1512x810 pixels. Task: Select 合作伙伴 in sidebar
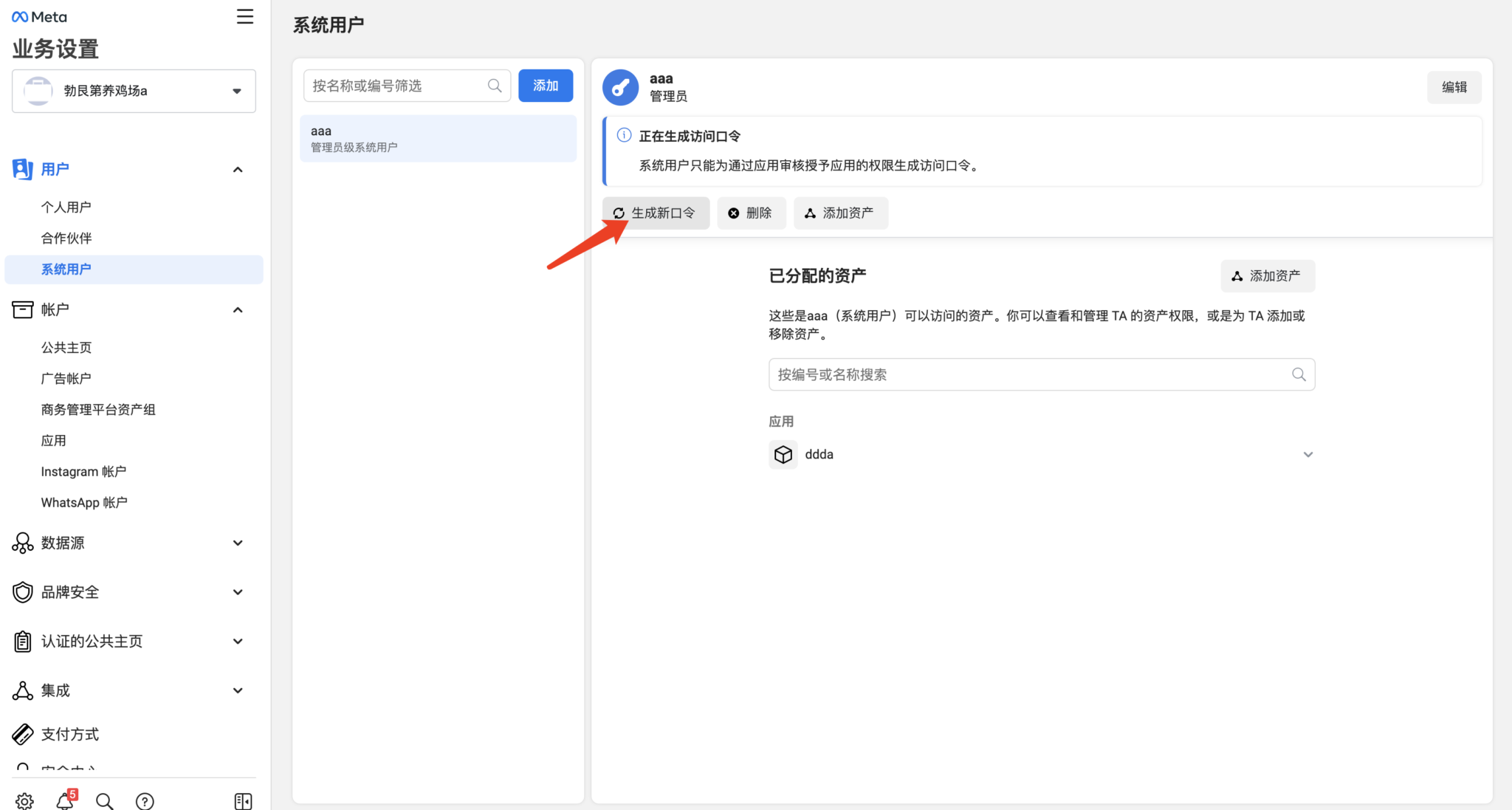pyautogui.click(x=66, y=238)
